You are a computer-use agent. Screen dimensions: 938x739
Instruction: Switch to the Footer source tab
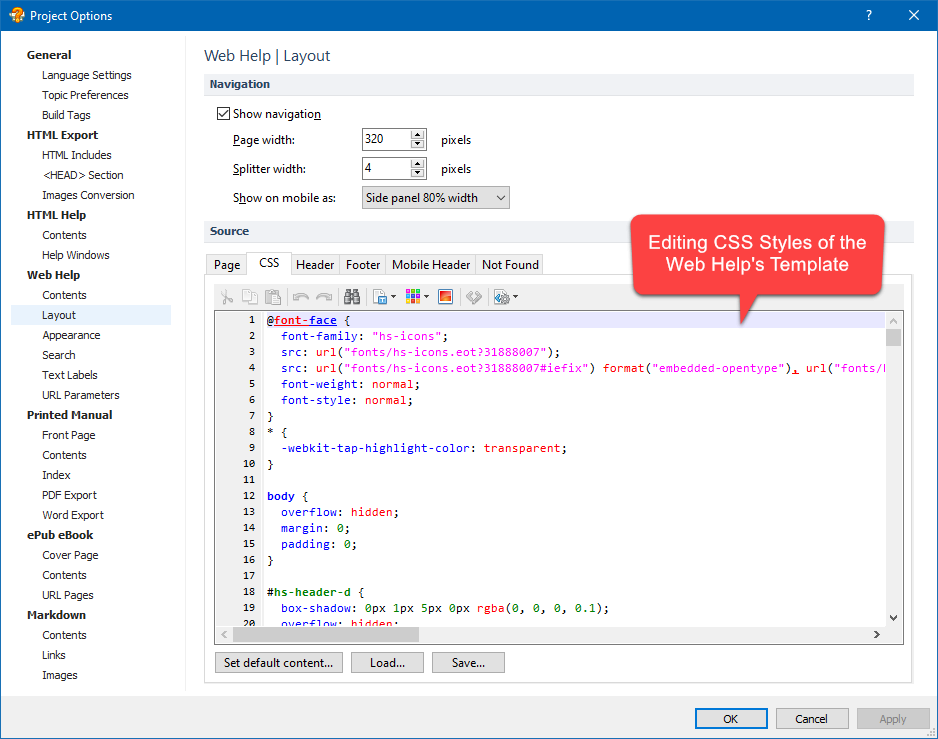click(x=363, y=264)
